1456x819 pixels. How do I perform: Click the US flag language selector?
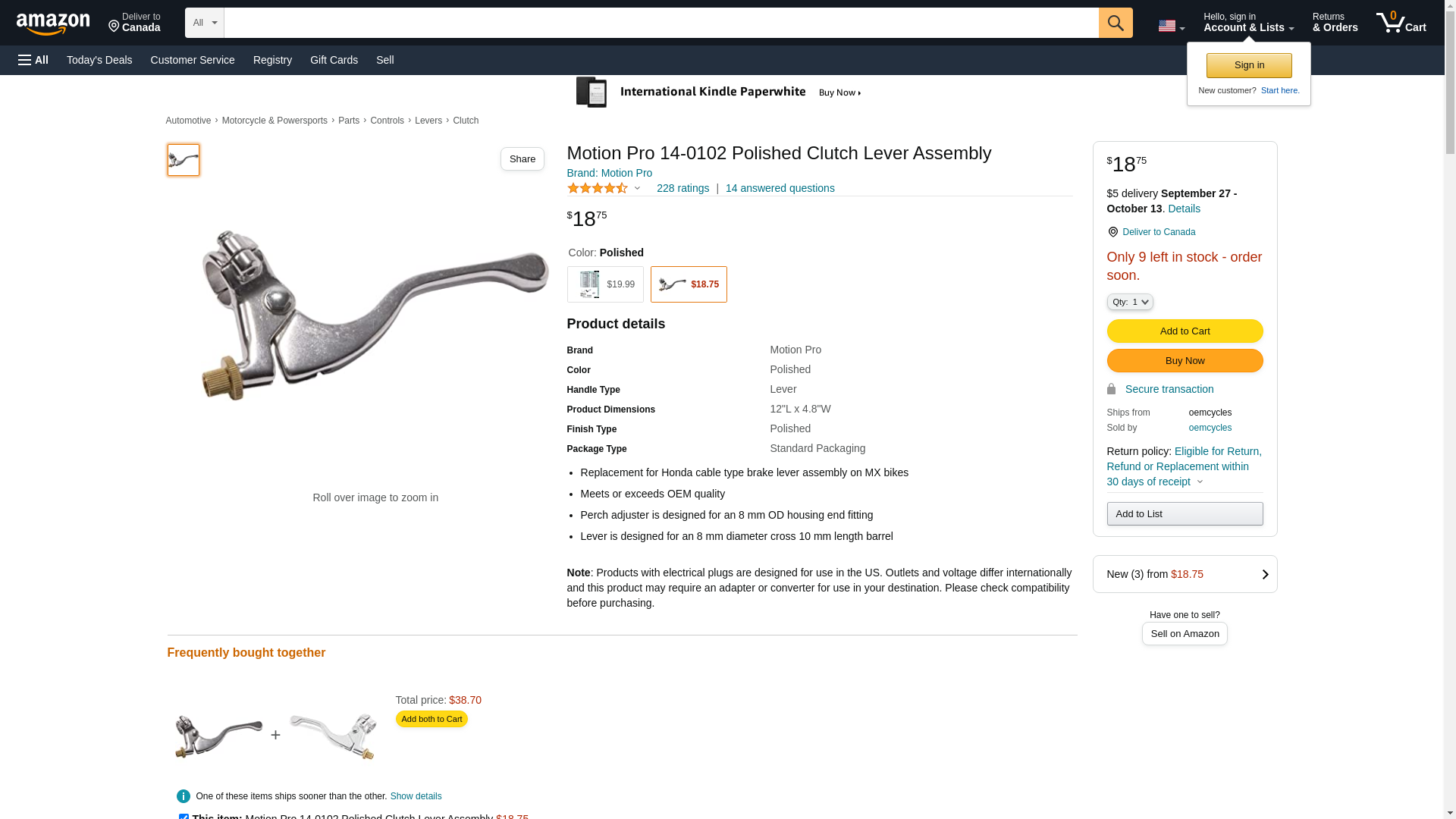[x=1170, y=26]
